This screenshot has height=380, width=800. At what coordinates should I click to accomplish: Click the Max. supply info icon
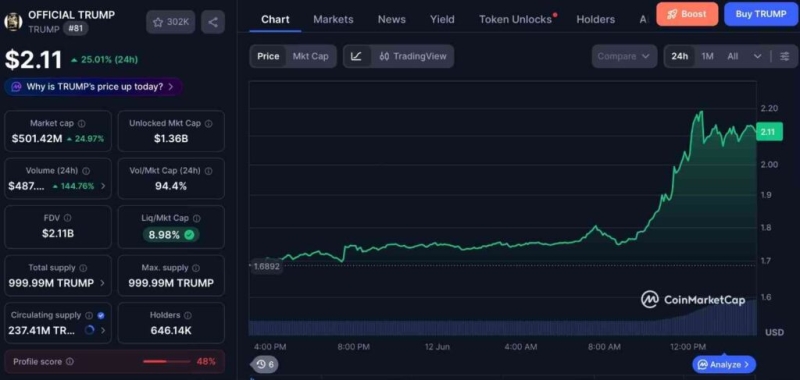click(196, 268)
